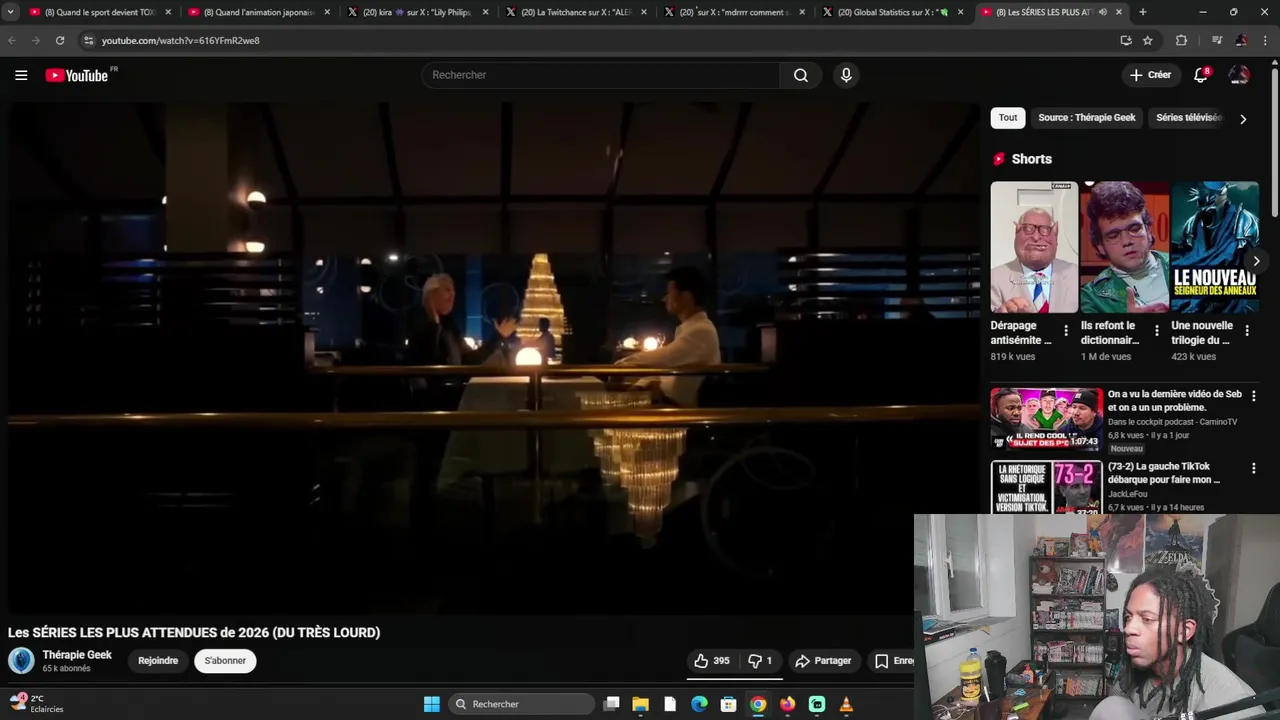Click the Chrome address bar URL
Screen dimensions: 1280x720
coord(180,40)
